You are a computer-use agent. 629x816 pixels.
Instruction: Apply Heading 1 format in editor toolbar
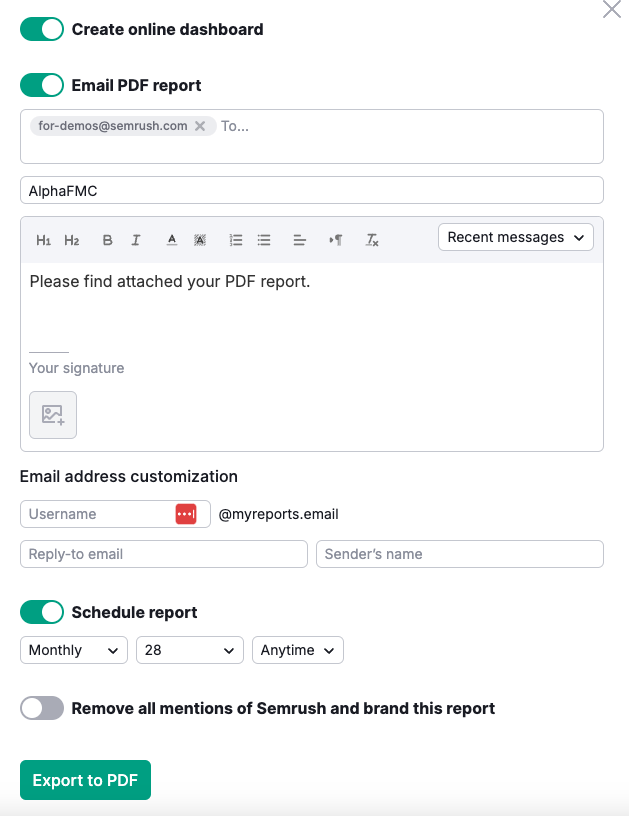43,240
